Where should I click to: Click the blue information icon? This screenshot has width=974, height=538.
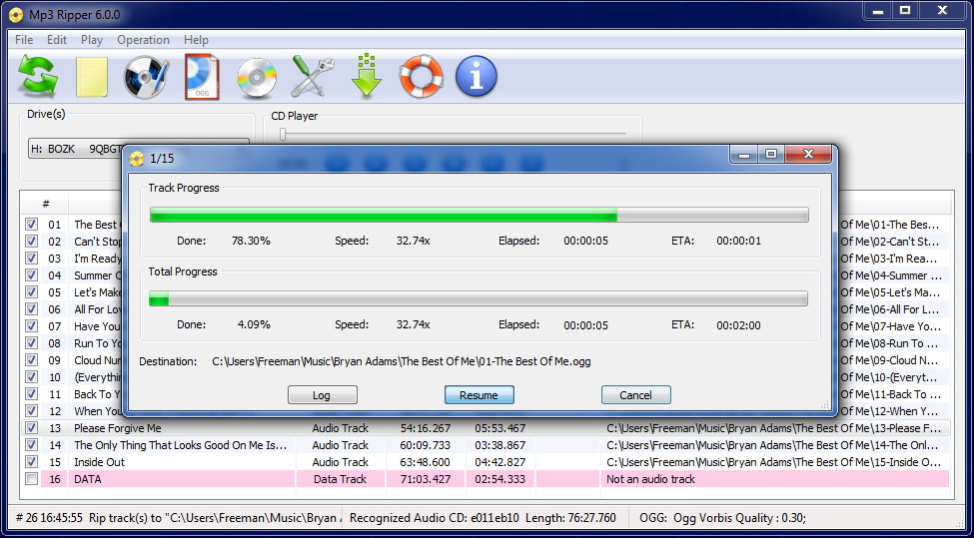tap(476, 77)
